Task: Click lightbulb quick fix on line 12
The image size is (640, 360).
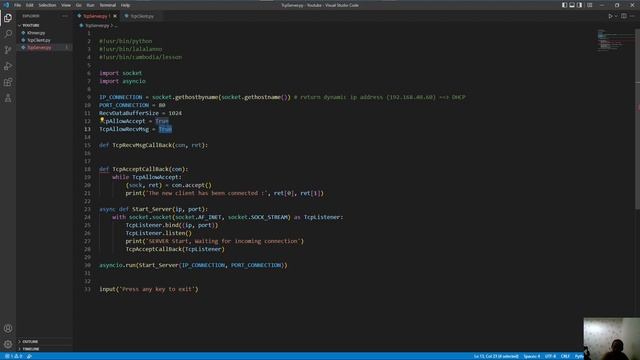Action: [x=102, y=120]
